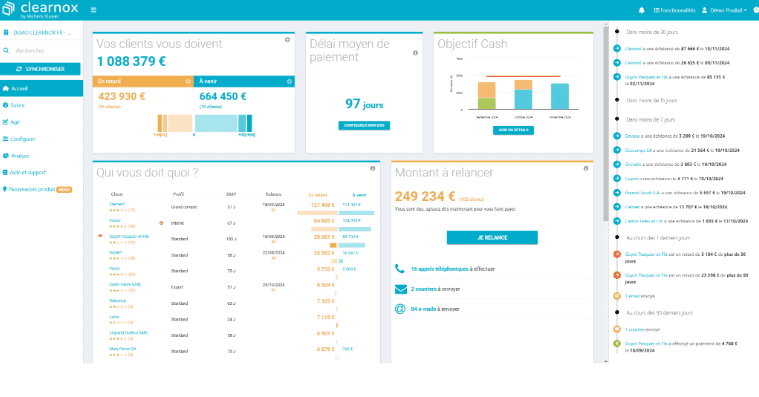Click the info icon on Montant à relancer card
Viewport: 759px width, 397px height.
click(586, 168)
